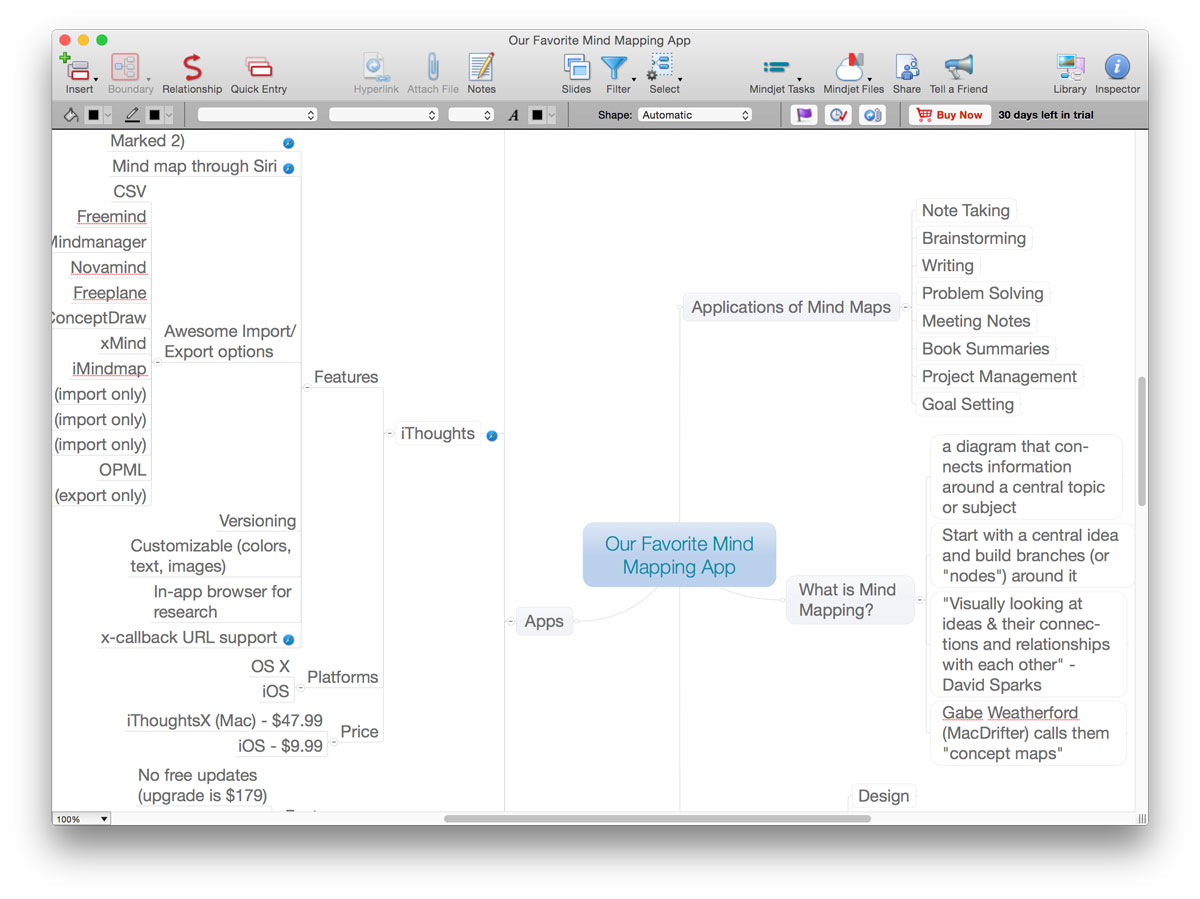Viewport: 1200px width, 899px height.
Task: Select the Versioning topic
Action: (x=258, y=521)
